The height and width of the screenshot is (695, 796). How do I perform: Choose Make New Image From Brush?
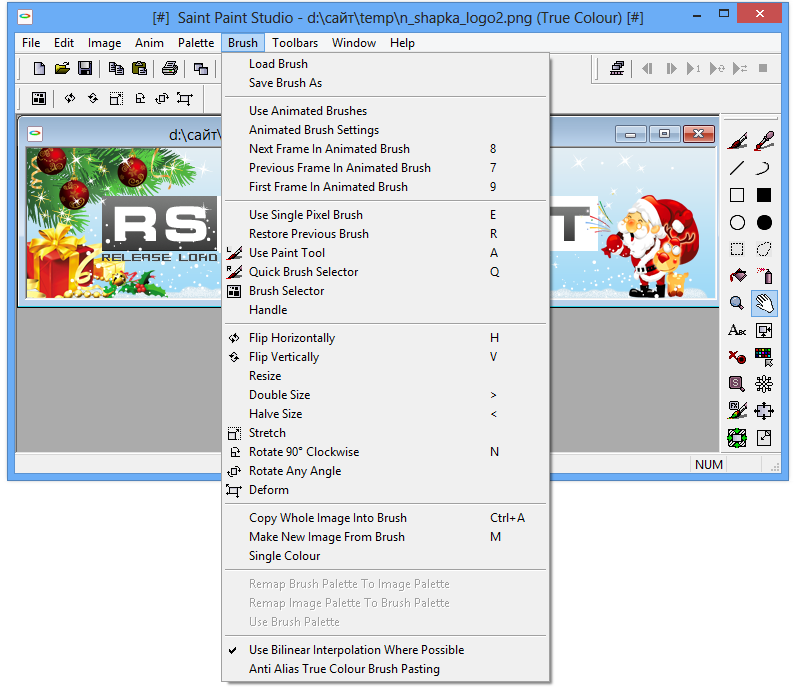click(x=385, y=537)
